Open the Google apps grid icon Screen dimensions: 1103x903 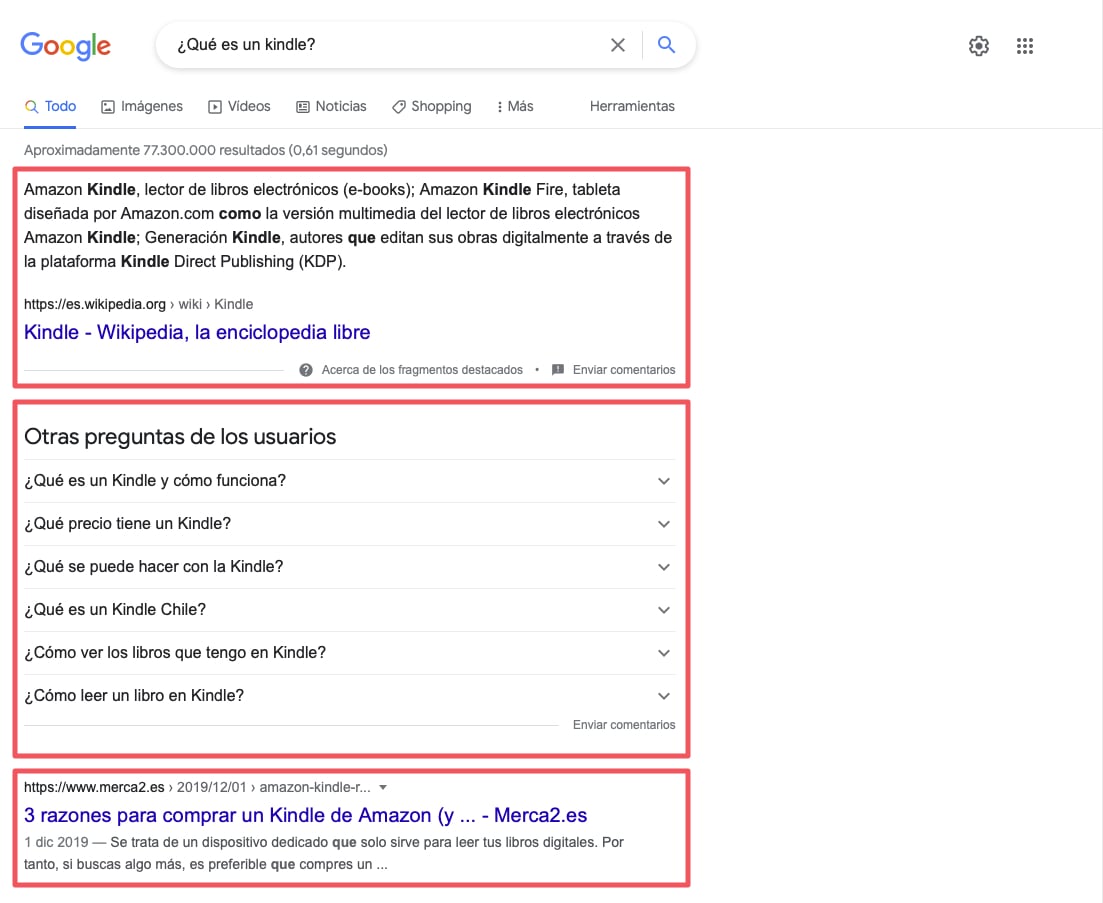1024,46
